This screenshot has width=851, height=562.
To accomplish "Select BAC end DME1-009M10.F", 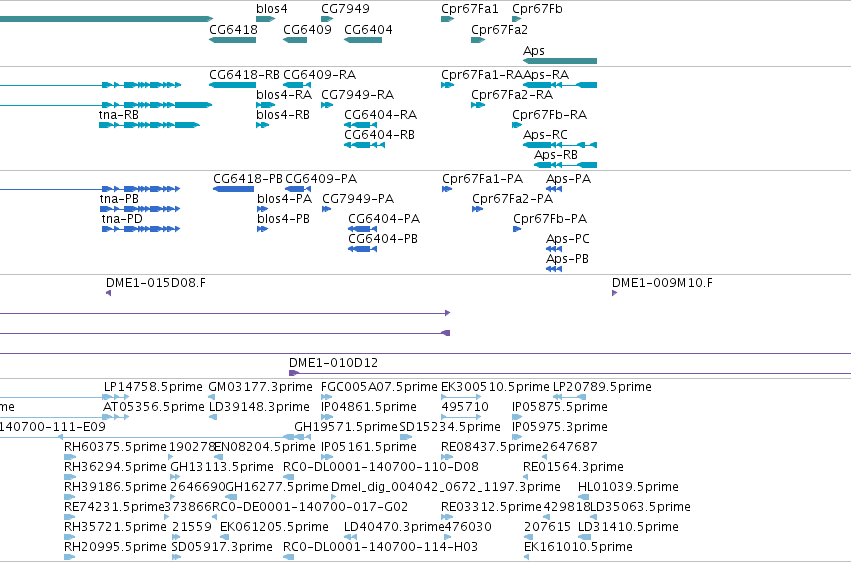I will 663,283.
